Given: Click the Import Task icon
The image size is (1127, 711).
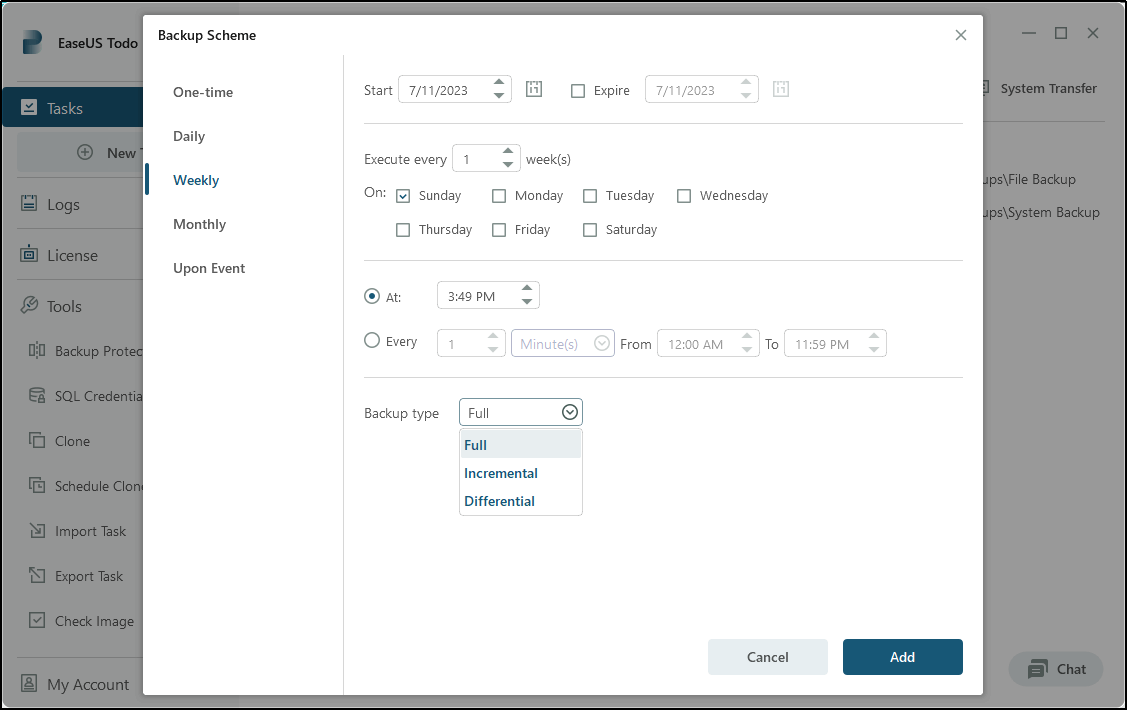Looking at the screenshot, I should point(37,531).
